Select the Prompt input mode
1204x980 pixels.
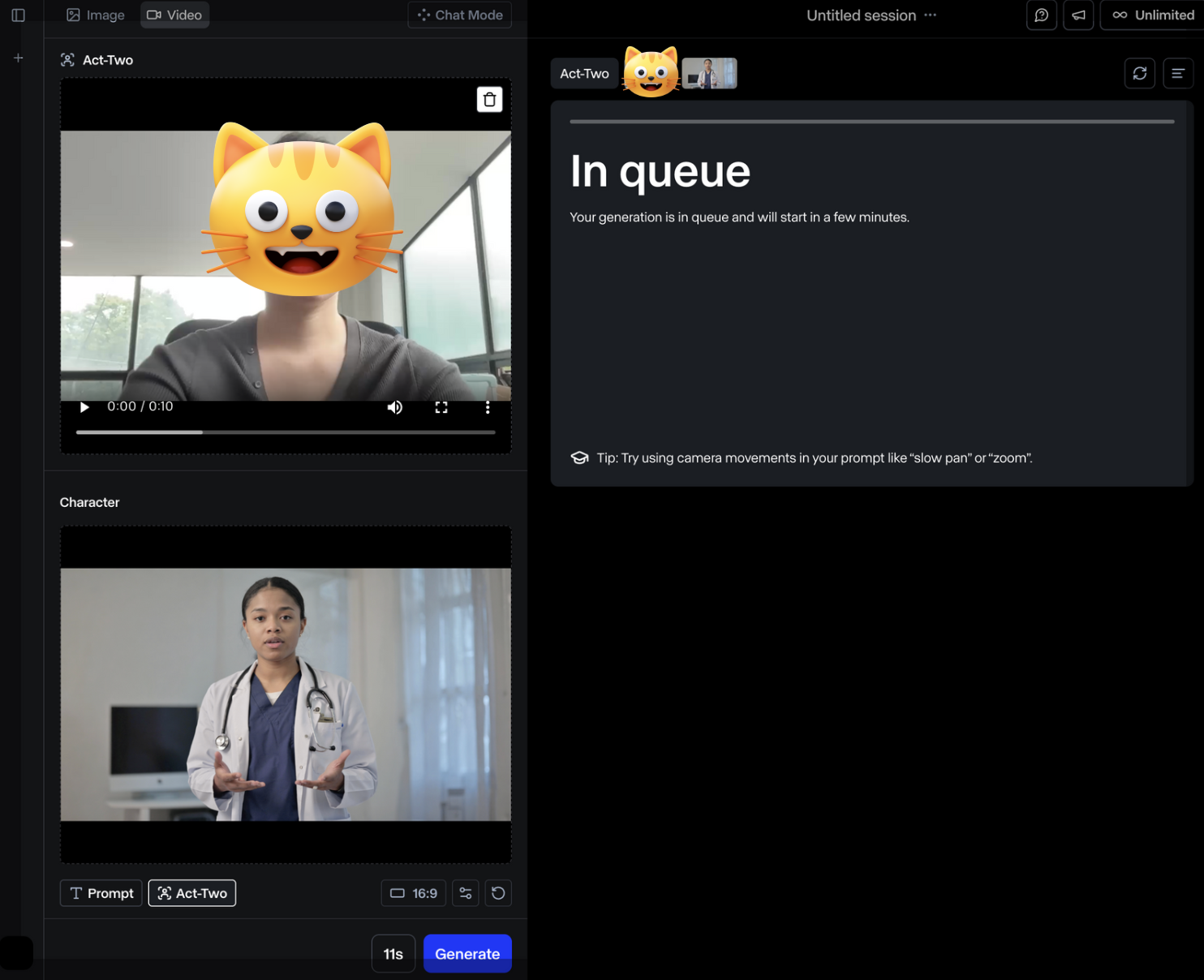101,893
